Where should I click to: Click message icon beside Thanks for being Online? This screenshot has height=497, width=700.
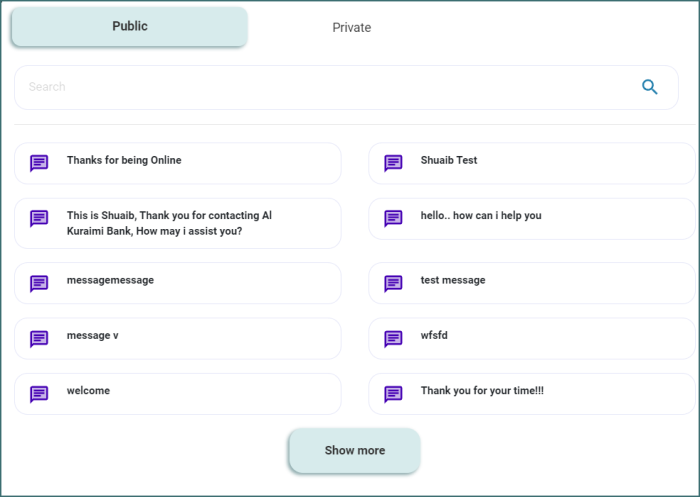pyautogui.click(x=39, y=163)
